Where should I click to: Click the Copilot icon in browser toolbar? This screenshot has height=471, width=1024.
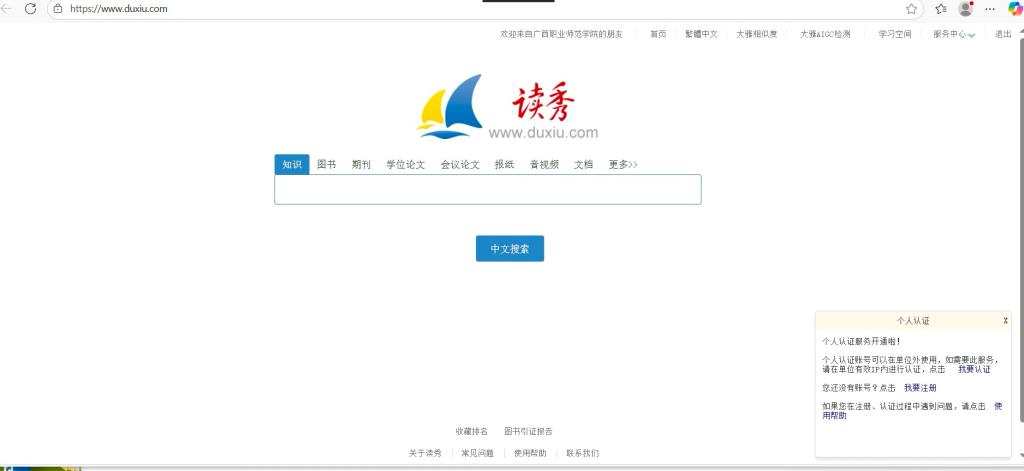(1014, 8)
